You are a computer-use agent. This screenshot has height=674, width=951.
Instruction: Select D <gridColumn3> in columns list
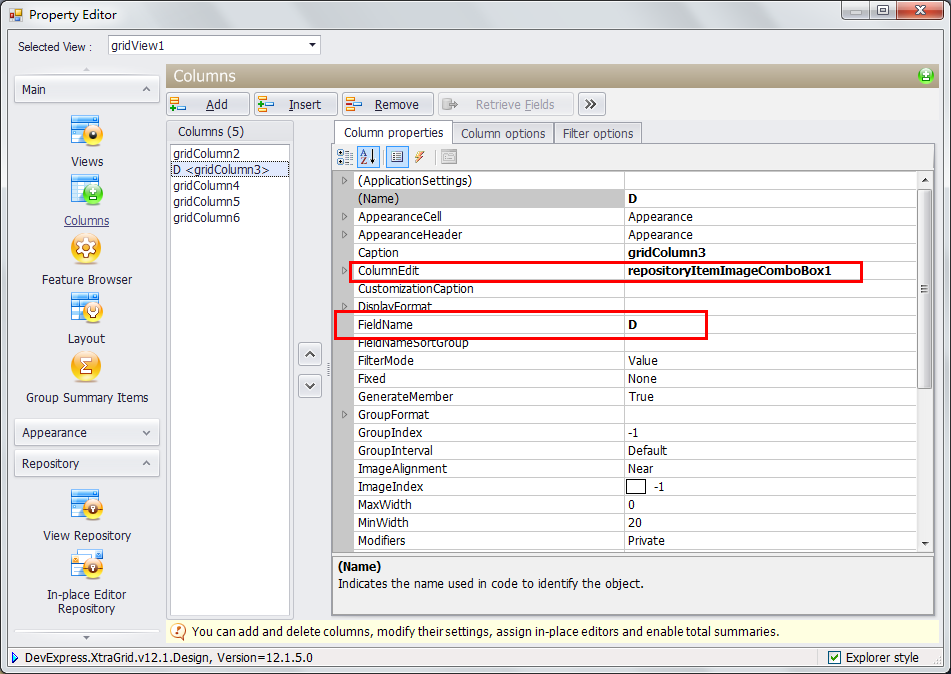230,169
